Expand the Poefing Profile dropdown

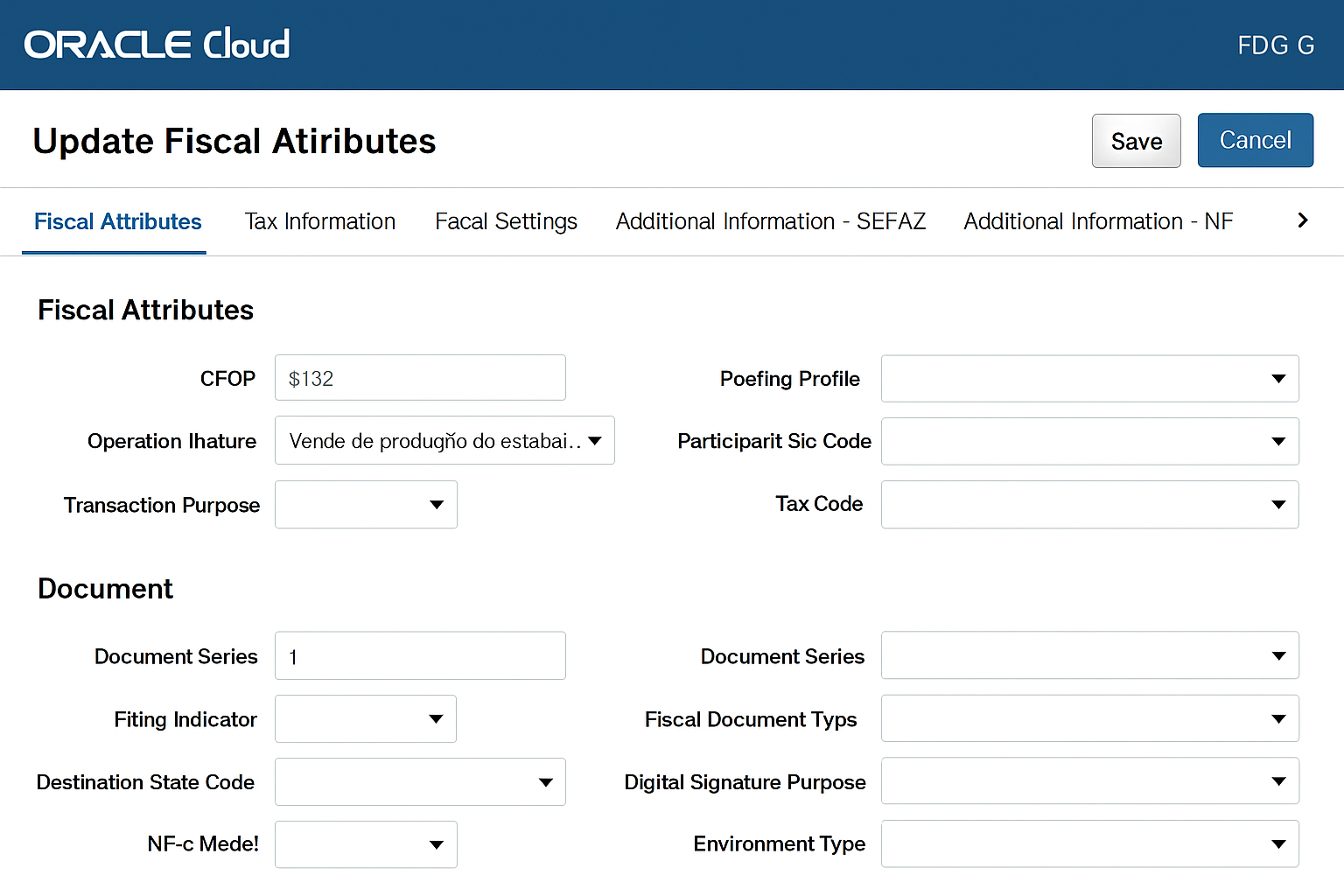pos(1089,379)
